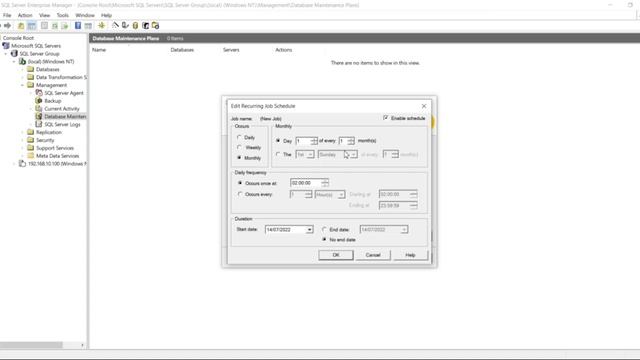Open the 1st ordinal dropdown
The image size is (640, 360).
(x=310, y=155)
